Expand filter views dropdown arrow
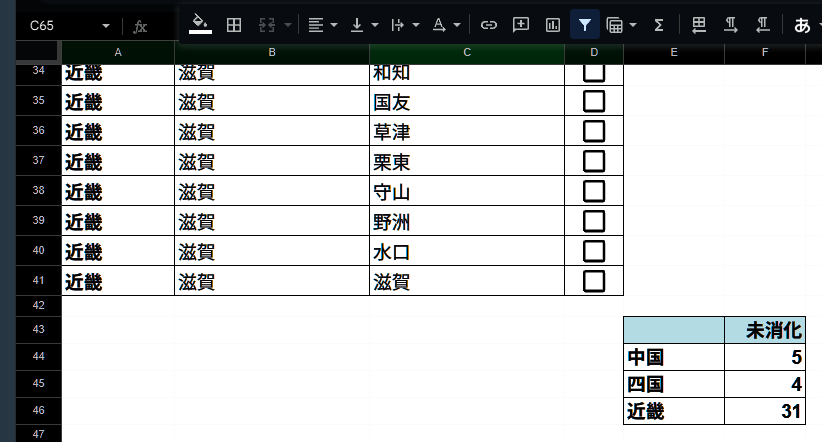Image resolution: width=822 pixels, height=442 pixels. (x=633, y=25)
